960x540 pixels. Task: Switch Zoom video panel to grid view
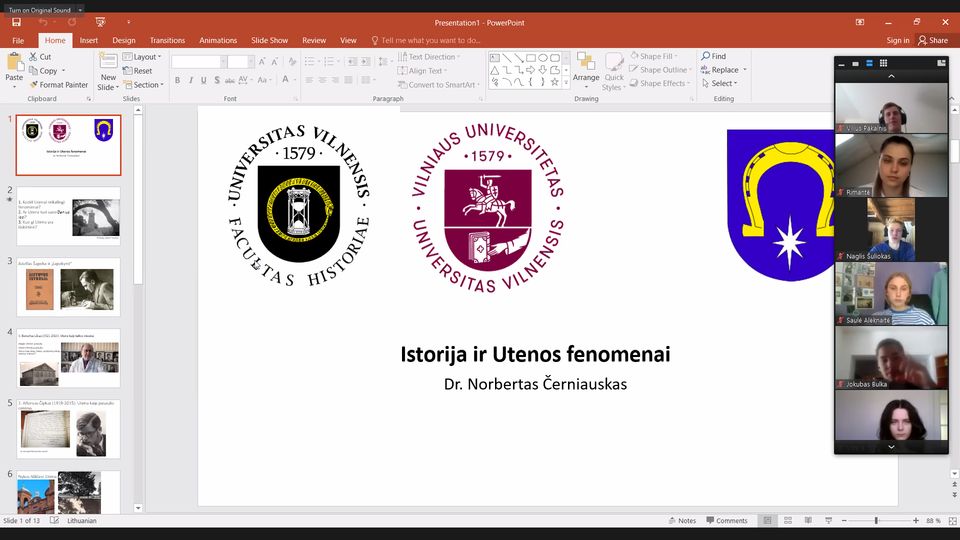pos(883,63)
